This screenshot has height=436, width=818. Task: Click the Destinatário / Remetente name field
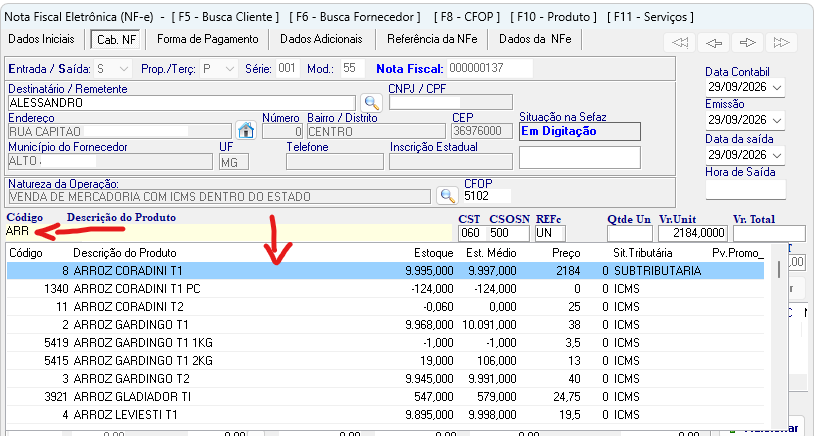[182, 103]
